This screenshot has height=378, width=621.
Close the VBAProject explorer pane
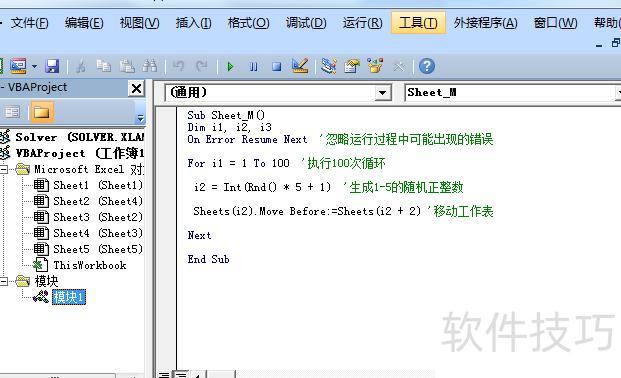[136, 88]
